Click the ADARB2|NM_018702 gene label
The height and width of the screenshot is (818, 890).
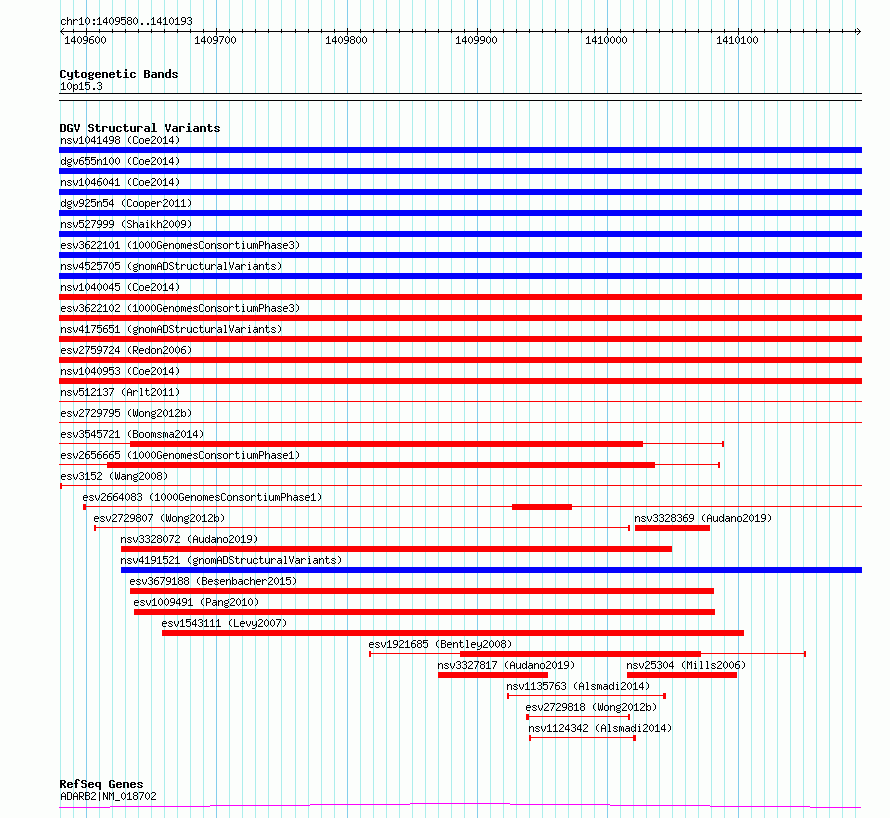pos(108,796)
